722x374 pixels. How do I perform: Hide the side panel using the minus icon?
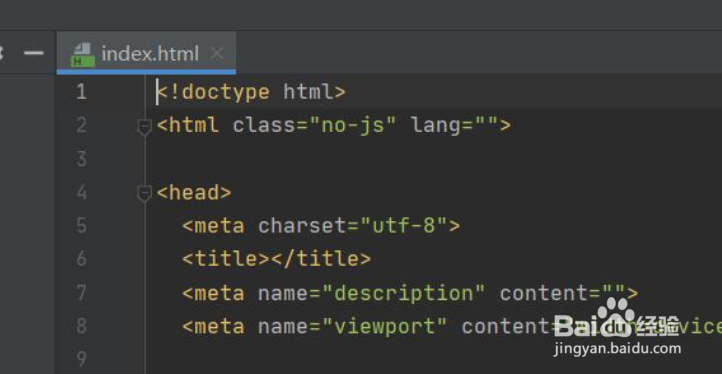[x=34, y=53]
